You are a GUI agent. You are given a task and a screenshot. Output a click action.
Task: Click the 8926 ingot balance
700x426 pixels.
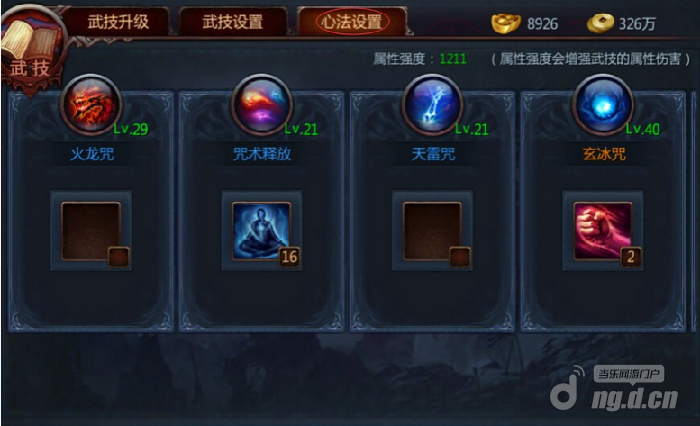(x=542, y=24)
